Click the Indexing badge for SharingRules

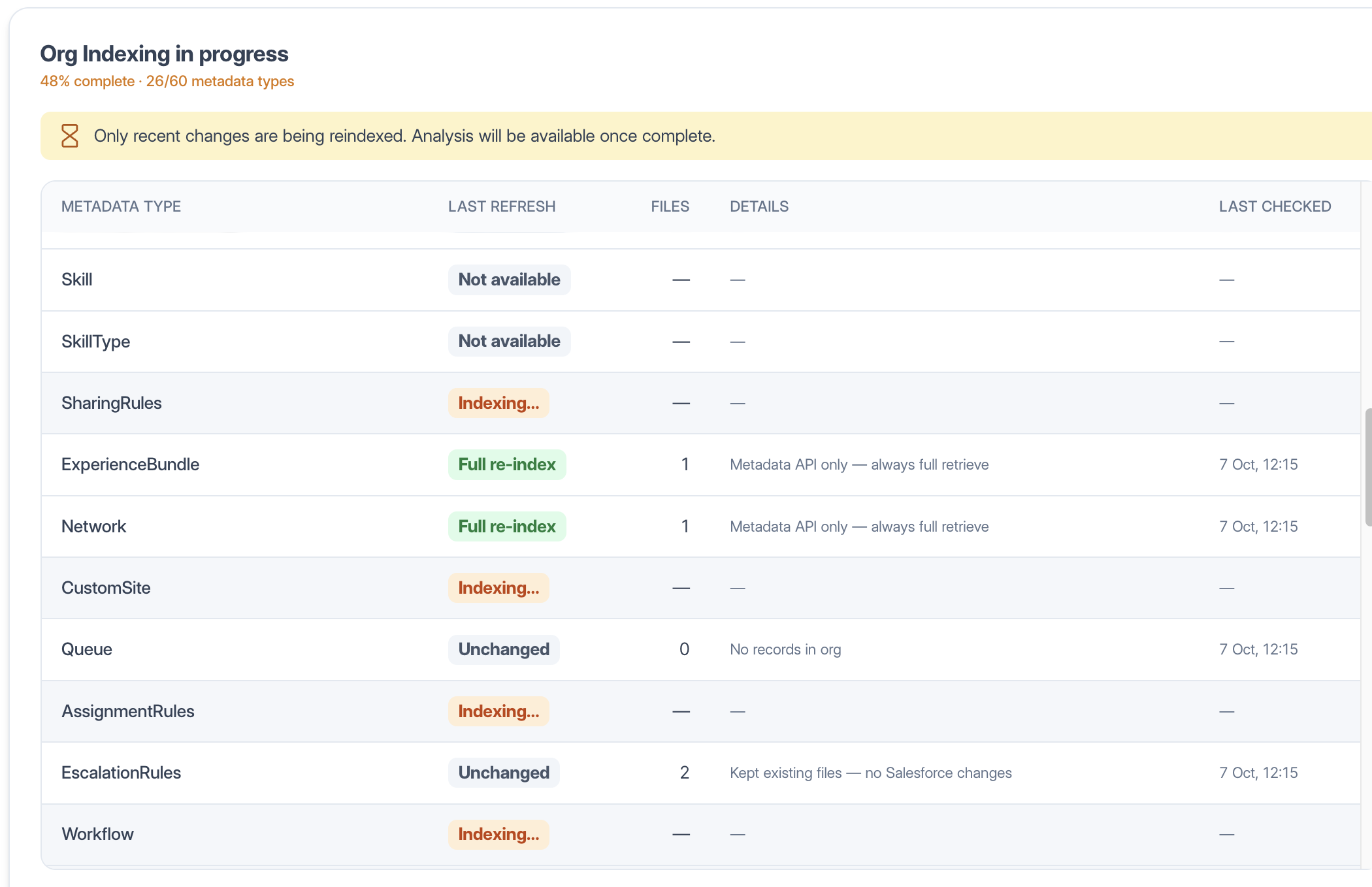click(x=499, y=403)
